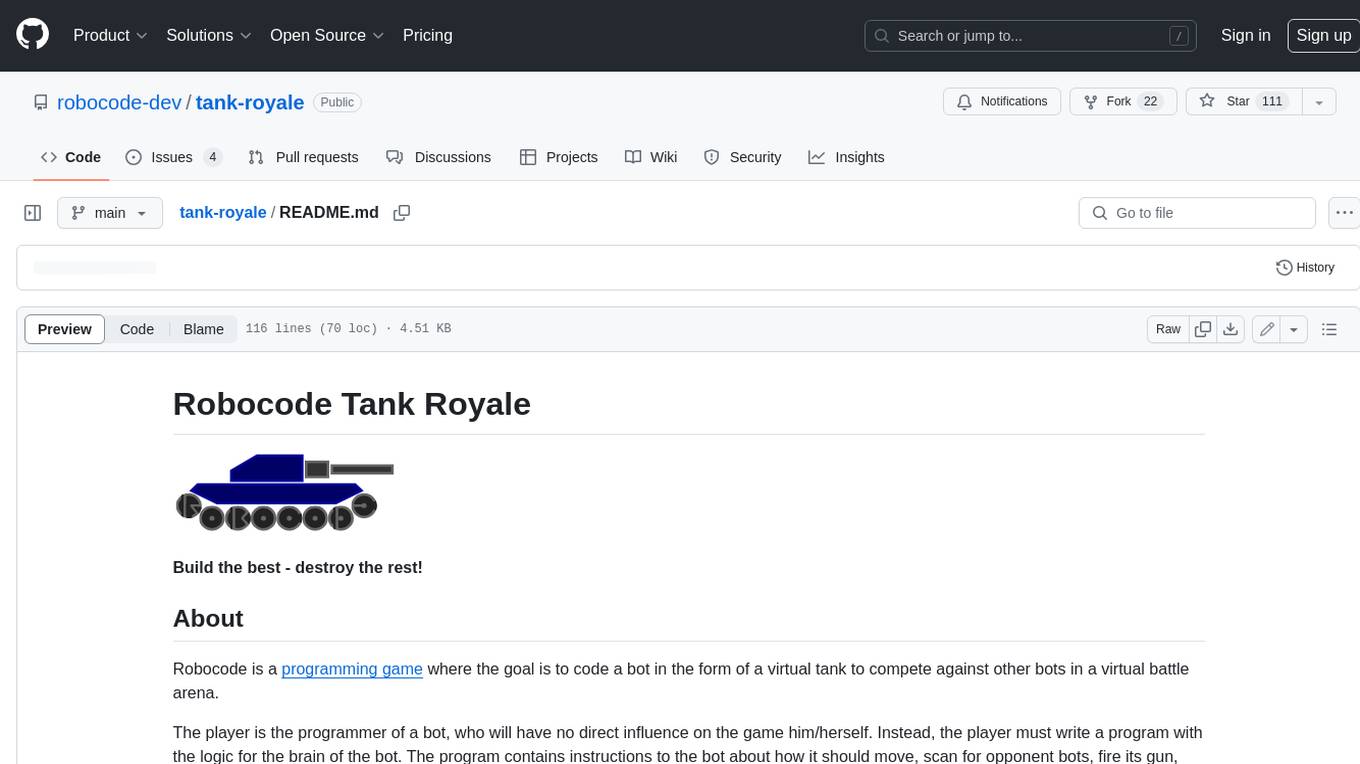Click the About heading
1360x764 pixels.
208,618
